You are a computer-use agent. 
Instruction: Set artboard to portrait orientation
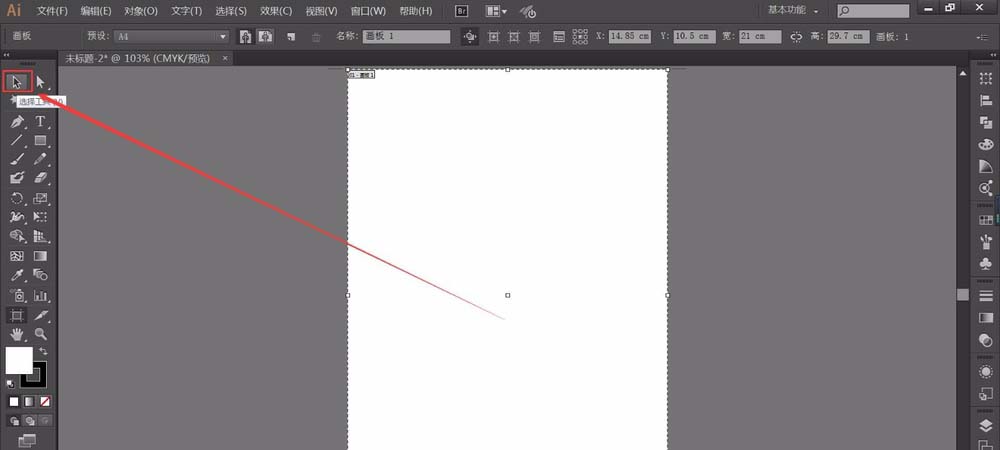(x=245, y=37)
